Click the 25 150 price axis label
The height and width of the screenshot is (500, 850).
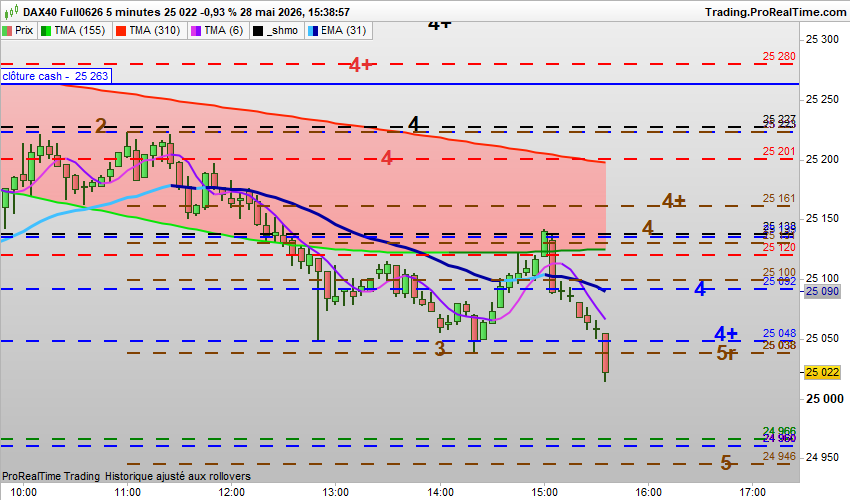pos(822,218)
